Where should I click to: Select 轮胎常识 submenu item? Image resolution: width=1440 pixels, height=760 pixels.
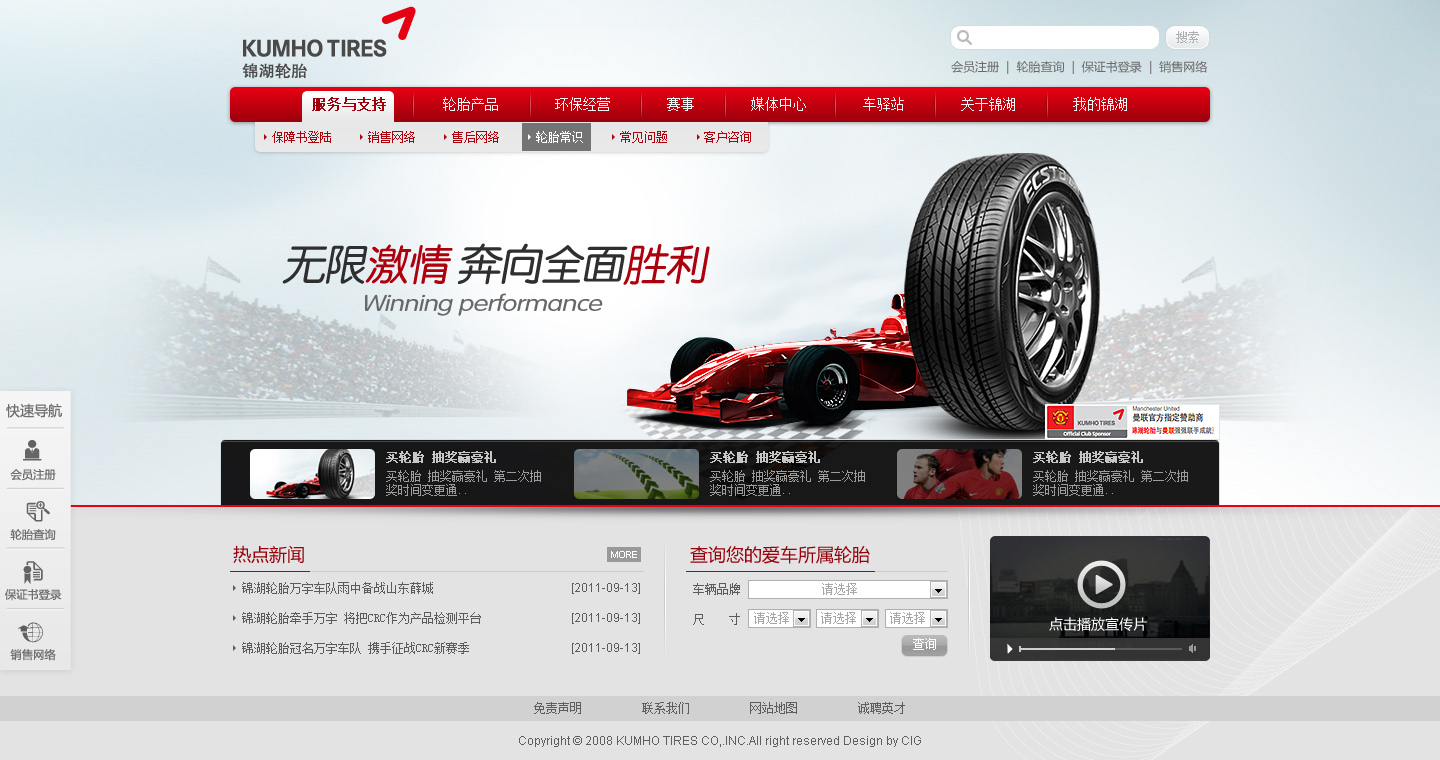coord(556,138)
